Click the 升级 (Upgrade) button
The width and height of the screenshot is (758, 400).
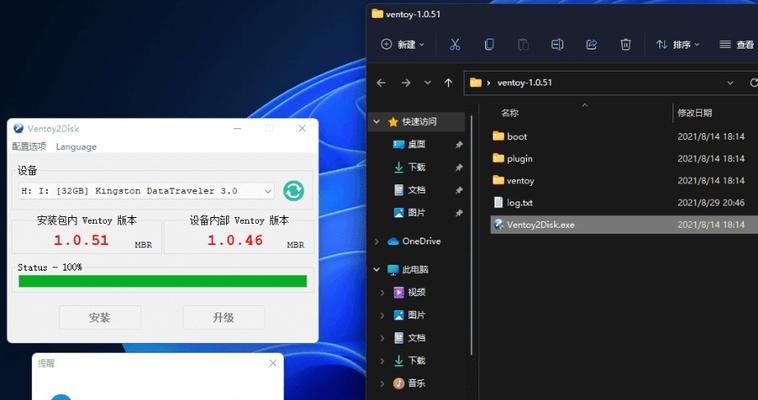click(223, 317)
